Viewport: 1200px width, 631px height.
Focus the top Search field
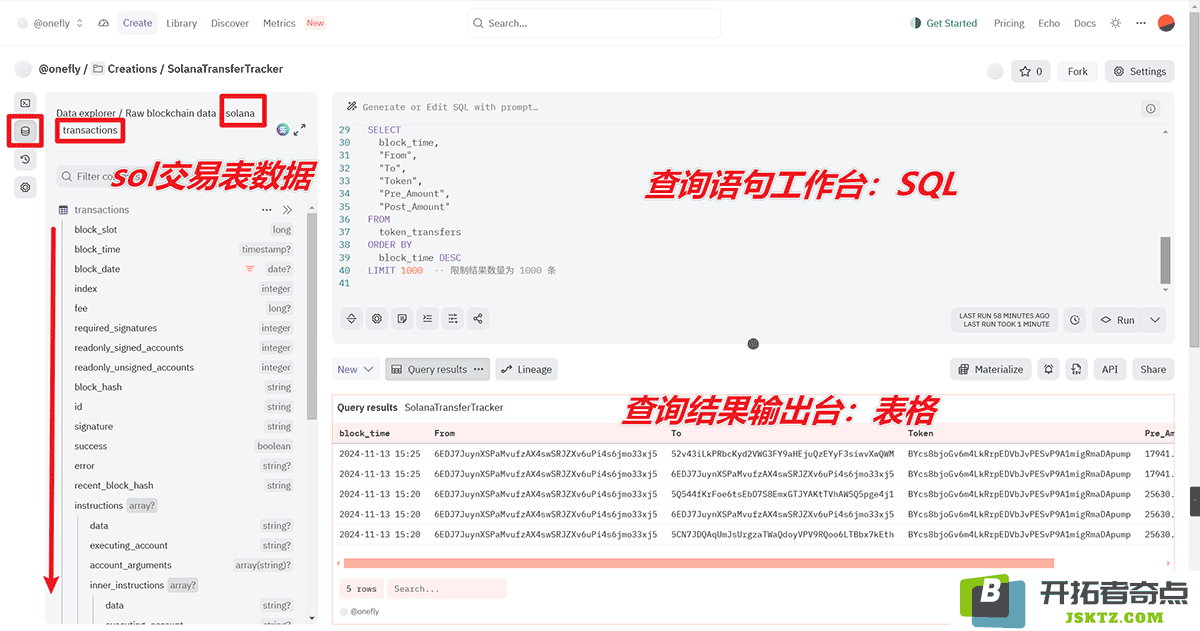[x=594, y=23]
